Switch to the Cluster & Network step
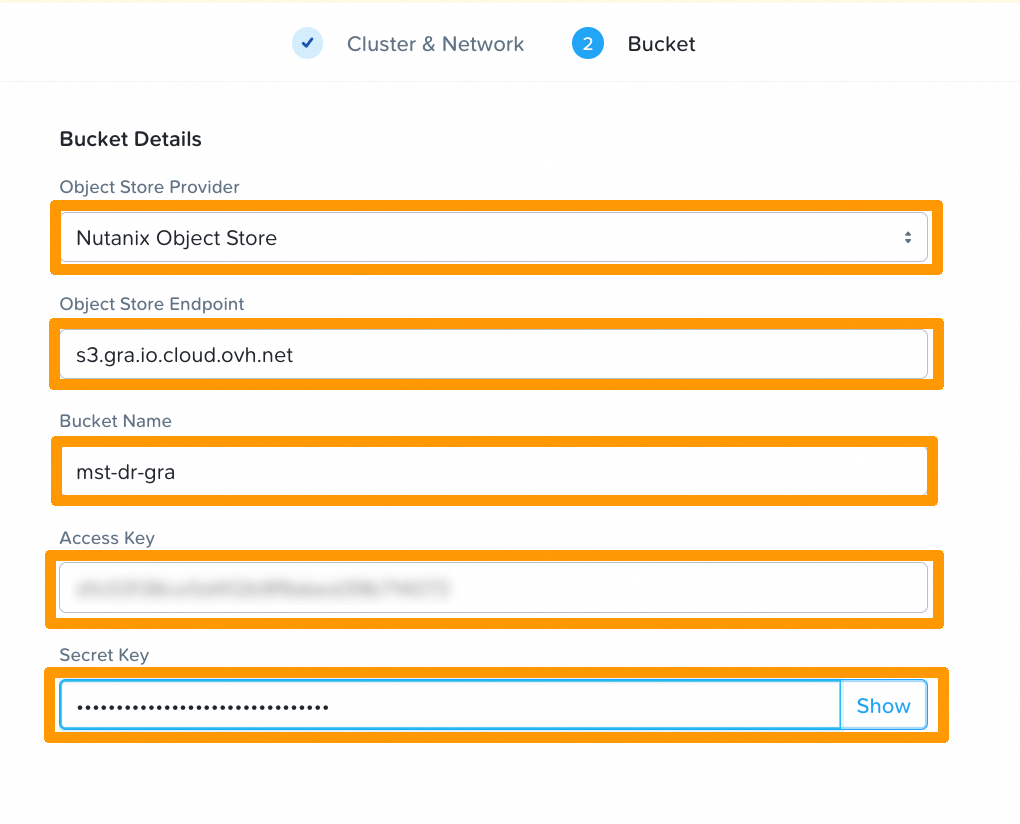This screenshot has height=824, width=1020. click(435, 42)
